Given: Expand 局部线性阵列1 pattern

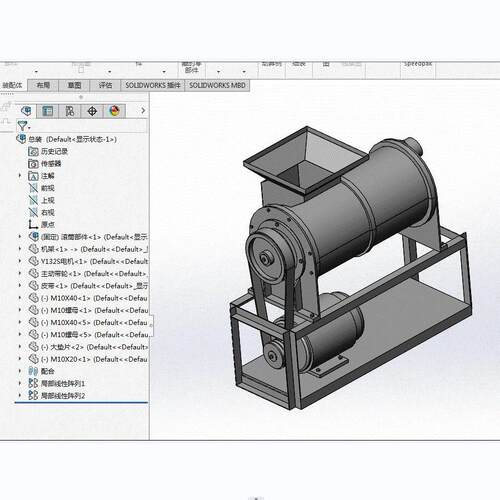Looking at the screenshot, I should click(x=20, y=383).
